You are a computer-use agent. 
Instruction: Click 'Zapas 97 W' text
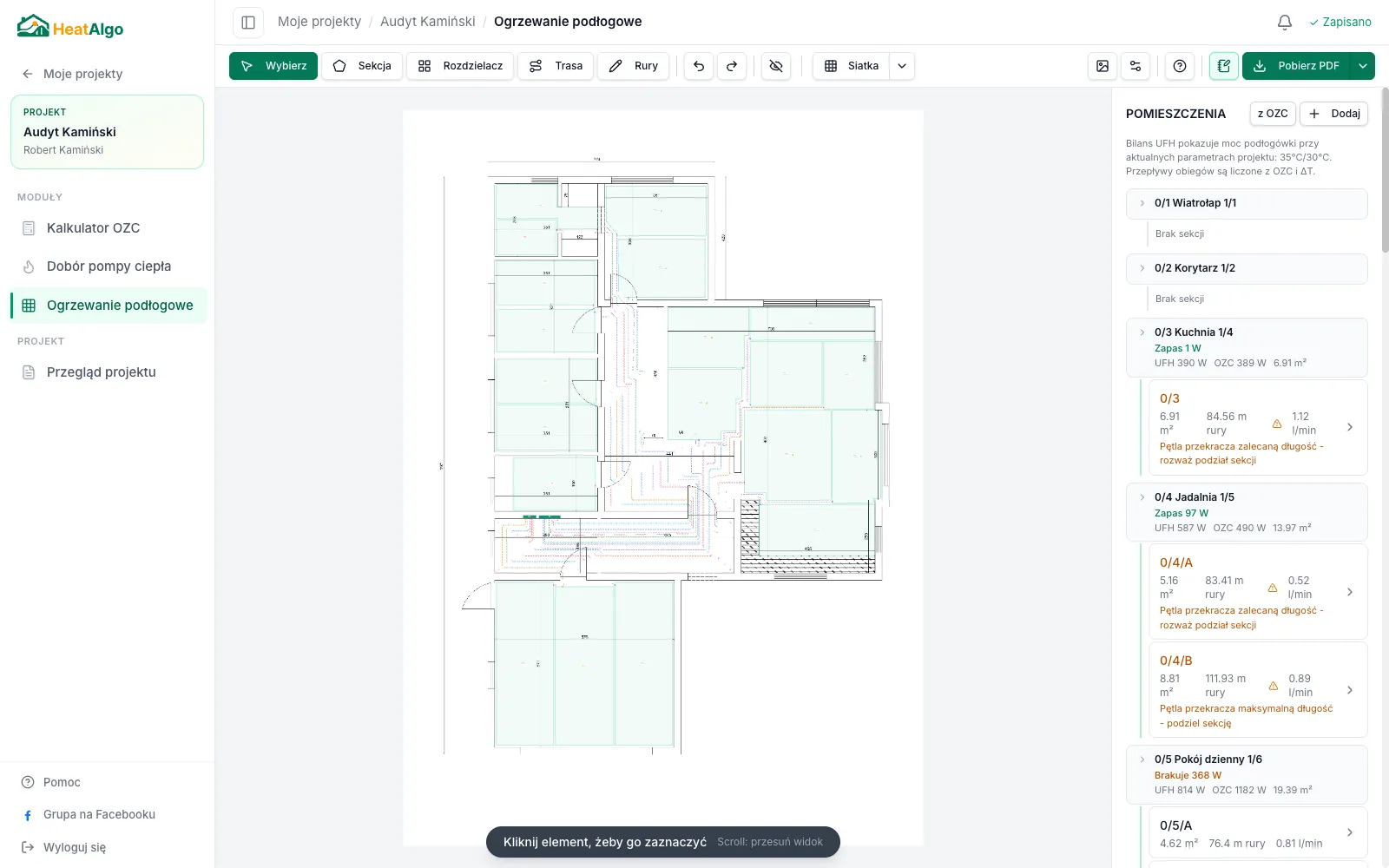[x=1181, y=513]
